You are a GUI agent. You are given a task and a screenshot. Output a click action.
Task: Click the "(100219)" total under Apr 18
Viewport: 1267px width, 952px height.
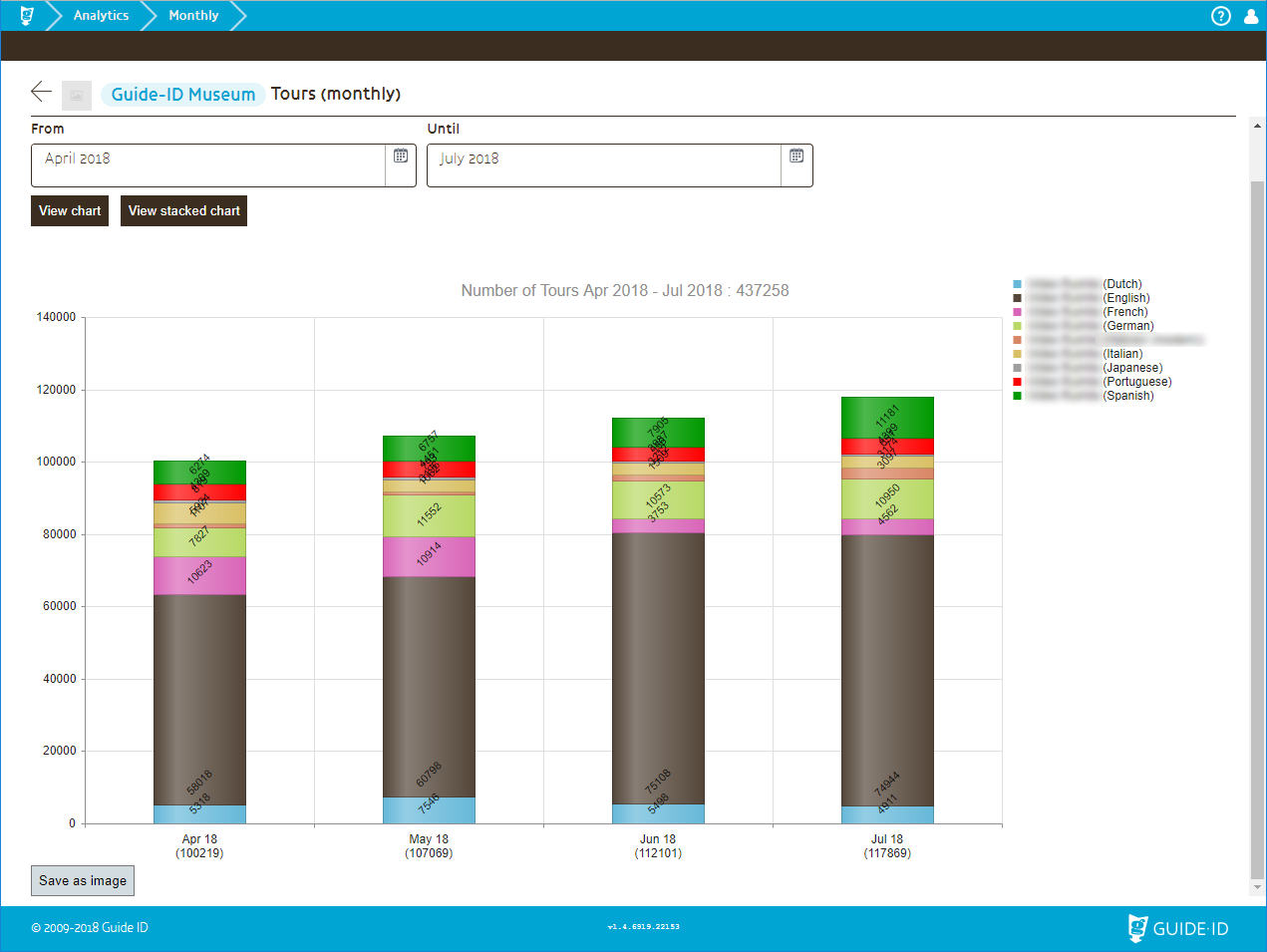(x=199, y=853)
